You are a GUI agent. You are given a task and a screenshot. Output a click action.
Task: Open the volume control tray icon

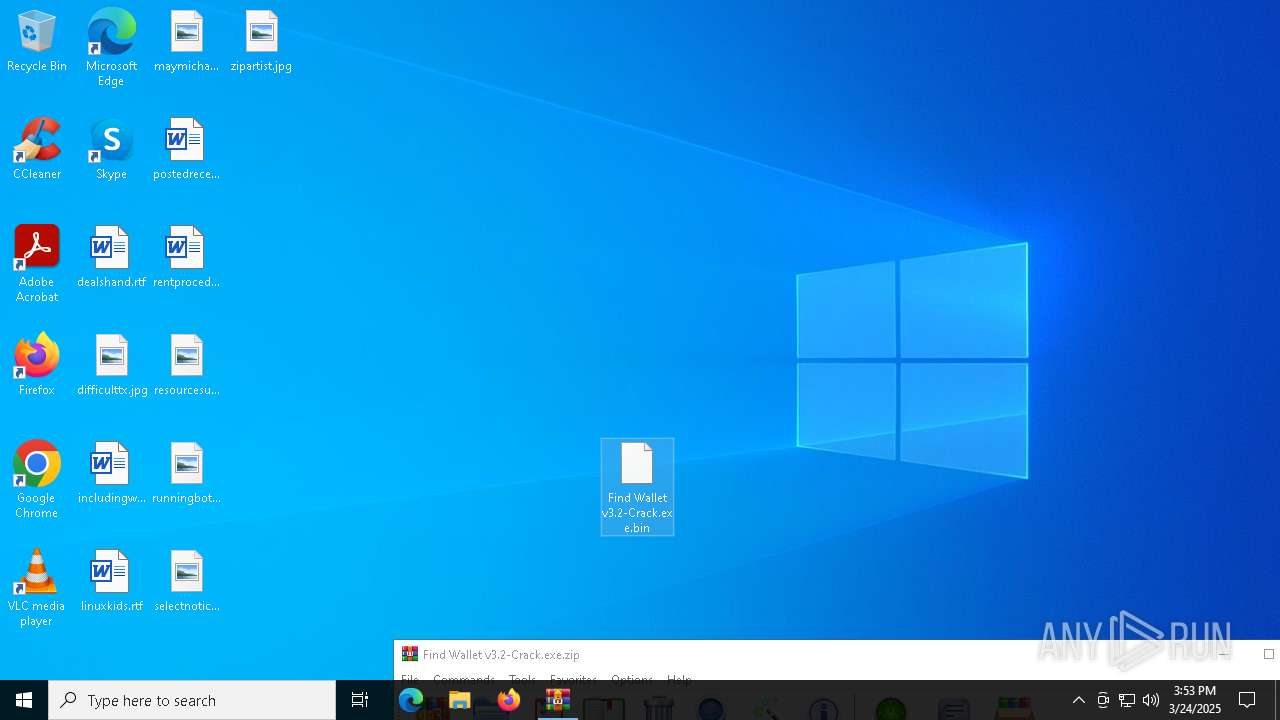coord(1151,700)
